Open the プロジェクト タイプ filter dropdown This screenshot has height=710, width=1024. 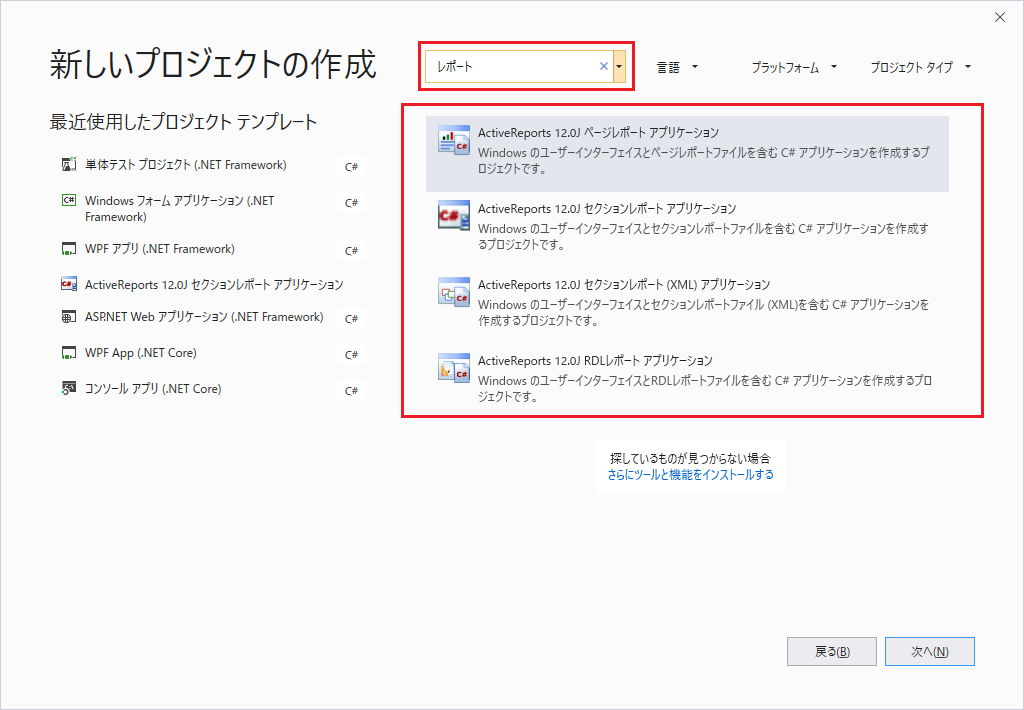click(x=920, y=67)
